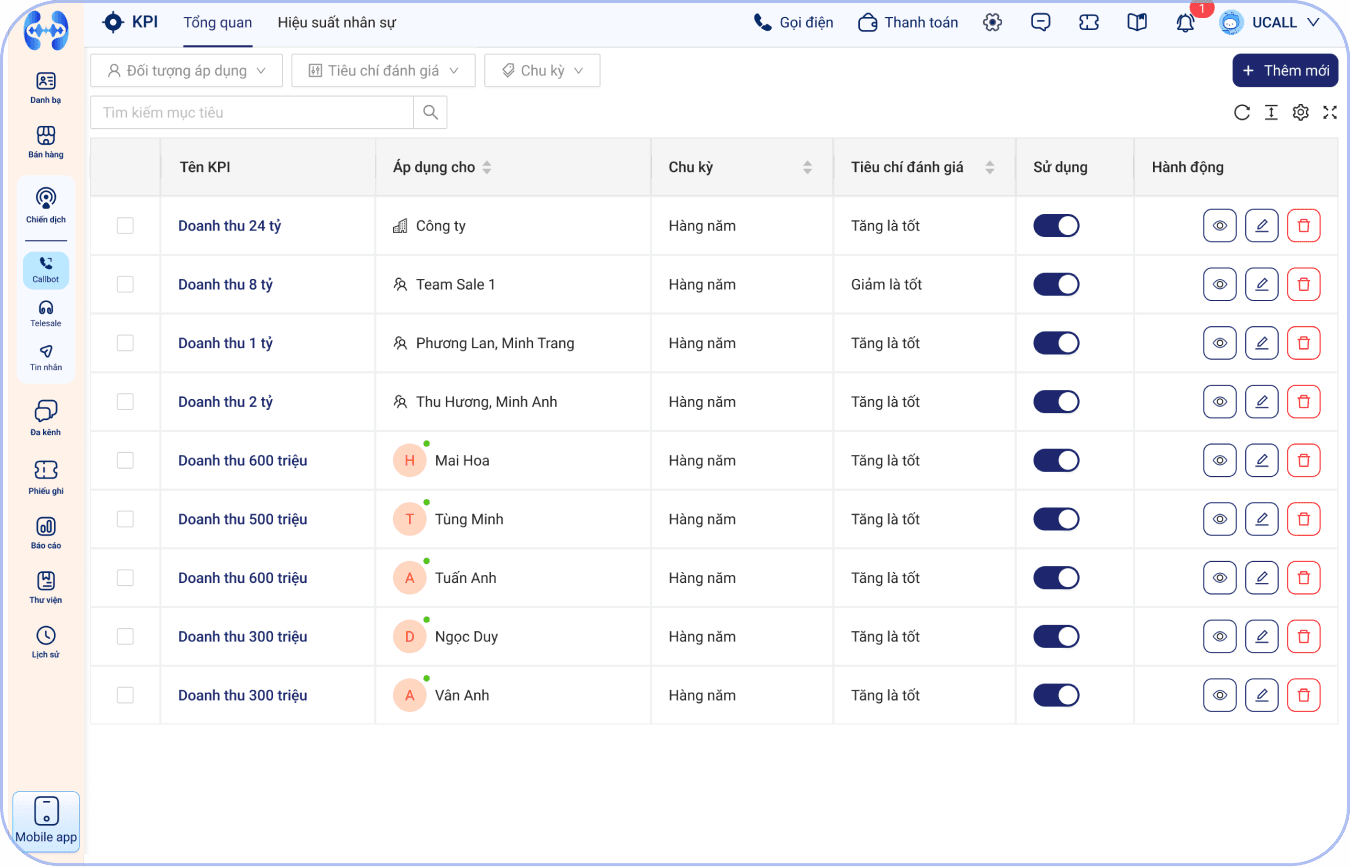Click Giảm là tốt cell text

tap(887, 284)
